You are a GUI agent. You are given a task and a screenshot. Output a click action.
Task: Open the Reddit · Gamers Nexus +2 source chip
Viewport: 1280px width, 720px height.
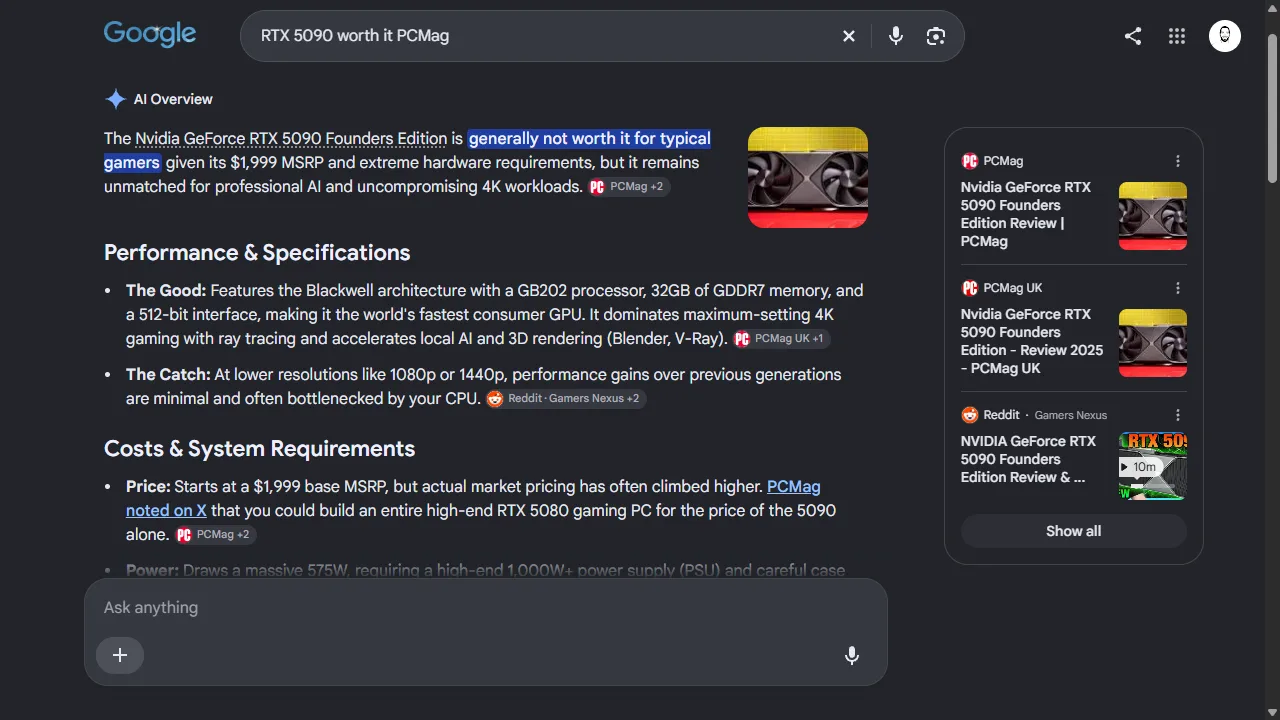(566, 399)
